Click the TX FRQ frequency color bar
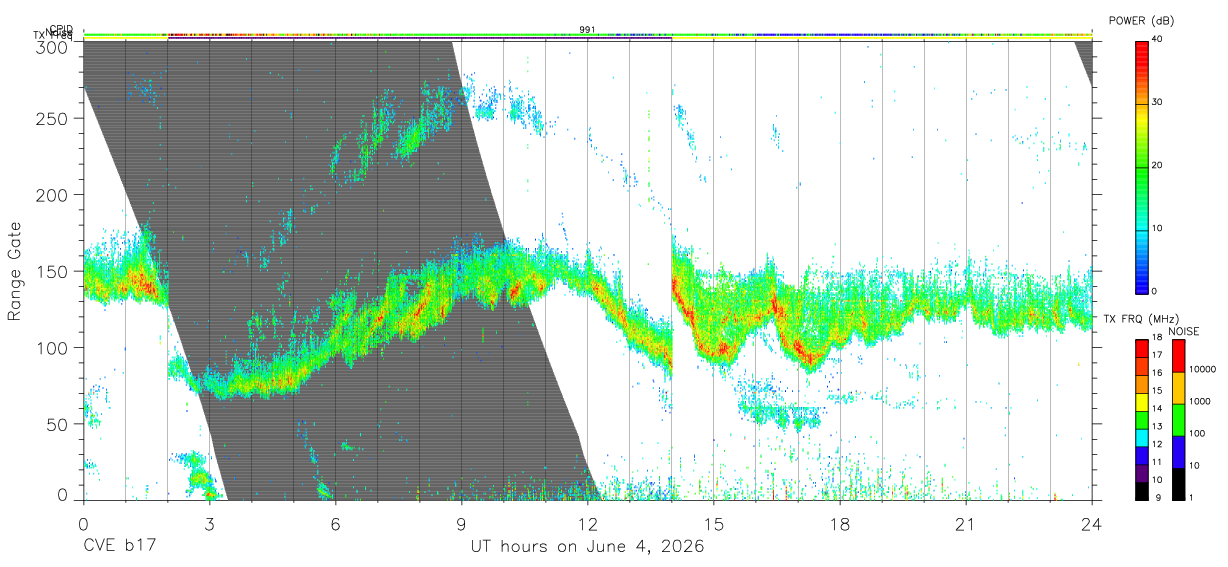 (1142, 419)
